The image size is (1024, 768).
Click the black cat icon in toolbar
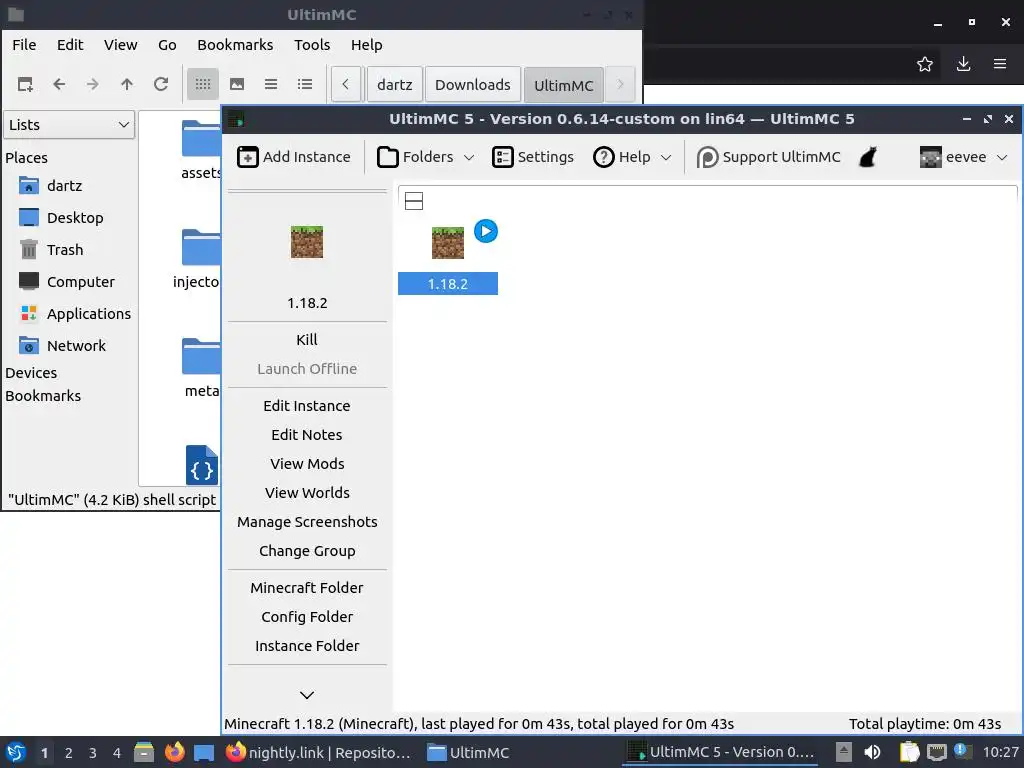[x=867, y=157]
